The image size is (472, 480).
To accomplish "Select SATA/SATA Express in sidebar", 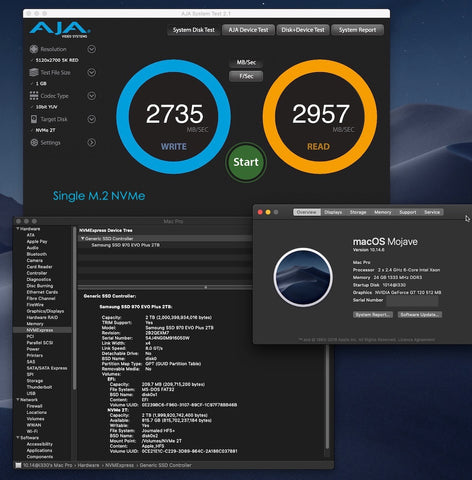I will click(47, 368).
